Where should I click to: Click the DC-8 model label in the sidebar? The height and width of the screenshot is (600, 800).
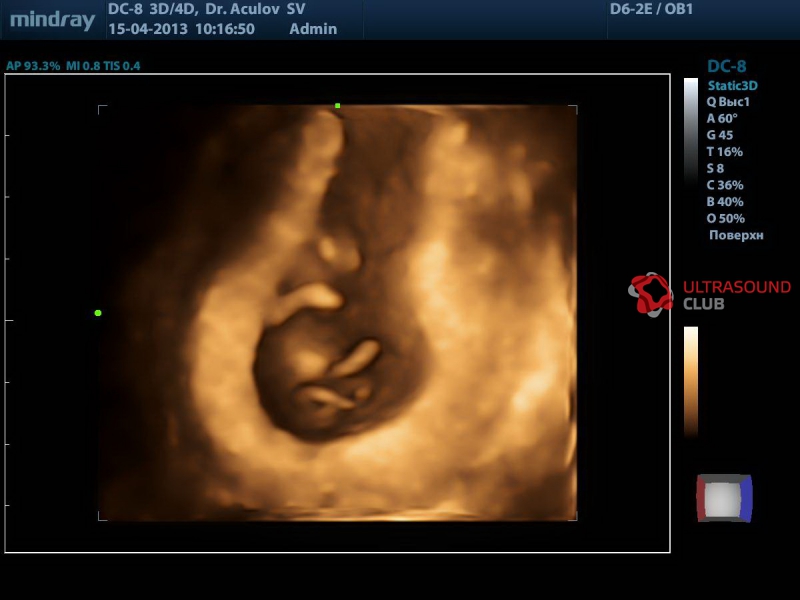[727, 66]
